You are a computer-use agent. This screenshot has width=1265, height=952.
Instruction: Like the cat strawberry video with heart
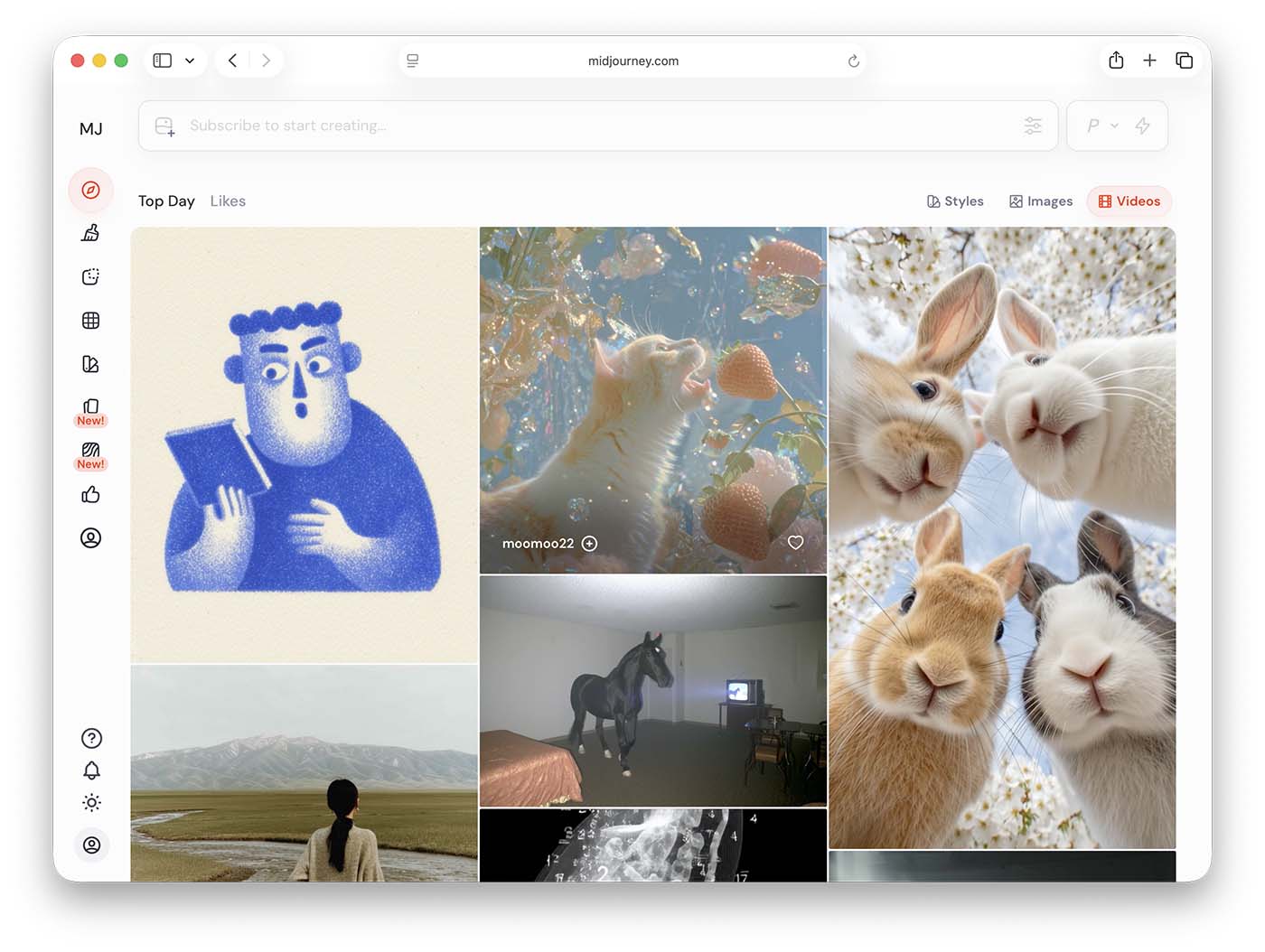795,543
